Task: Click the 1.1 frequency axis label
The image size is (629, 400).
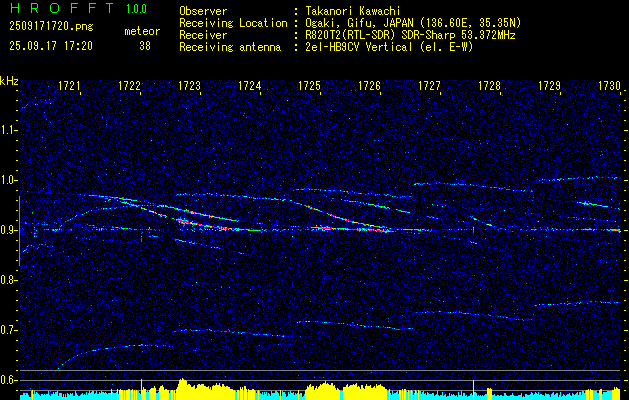Action: click(9, 130)
